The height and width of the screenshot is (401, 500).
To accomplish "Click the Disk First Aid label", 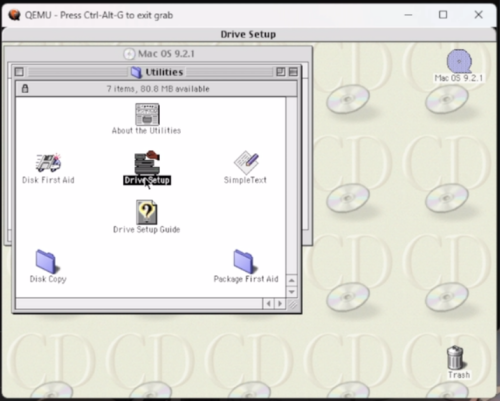I will point(48,180).
